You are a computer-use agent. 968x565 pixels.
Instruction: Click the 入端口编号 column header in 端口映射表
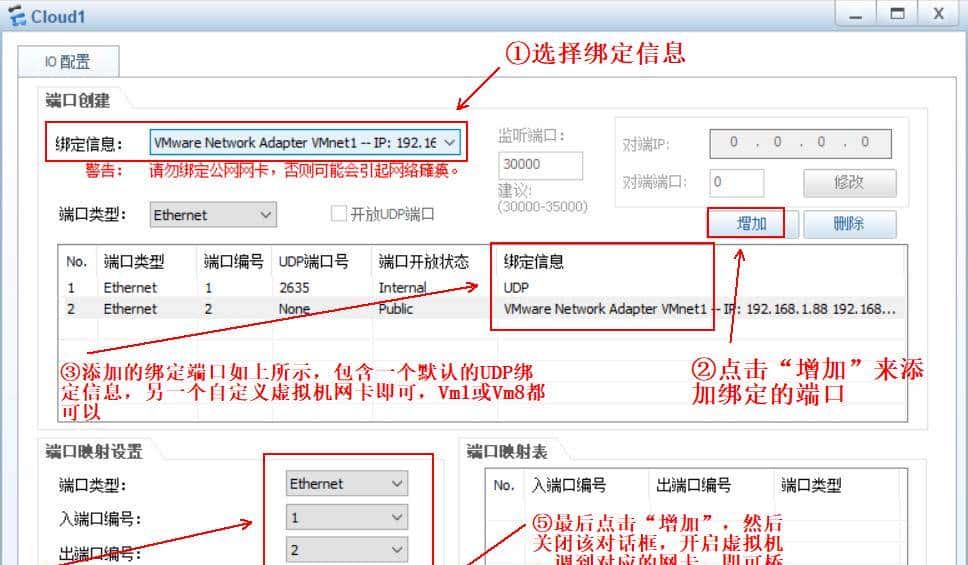569,485
